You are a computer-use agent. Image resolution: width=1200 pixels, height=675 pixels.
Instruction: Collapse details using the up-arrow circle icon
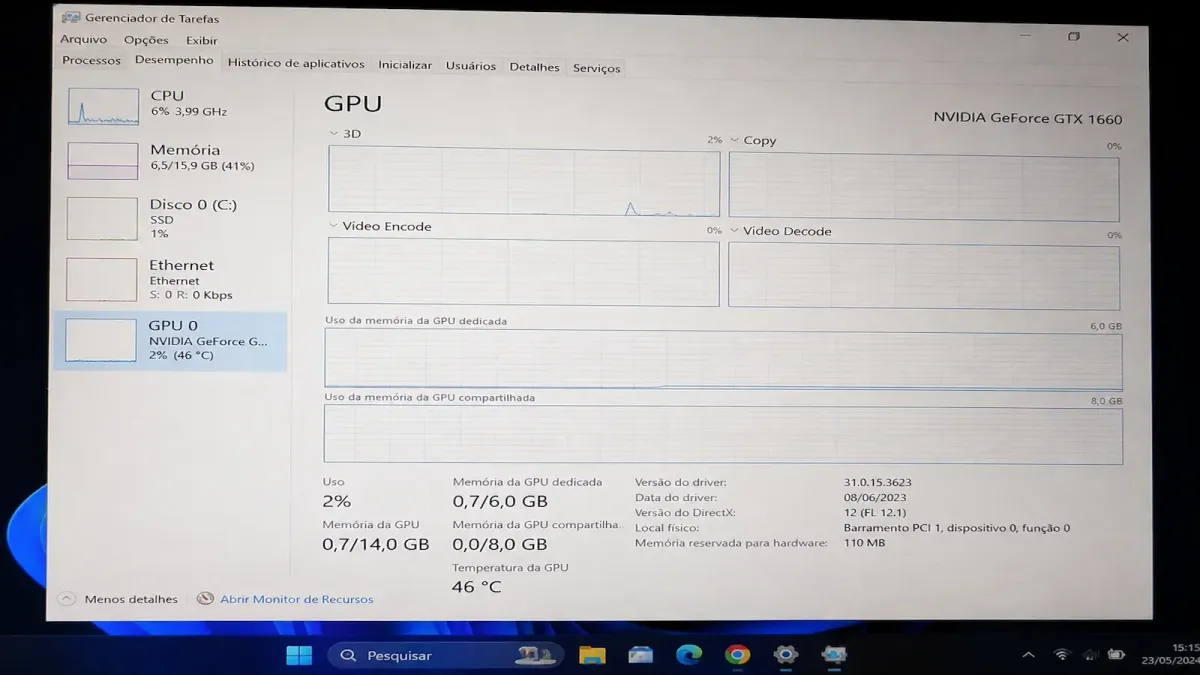66,599
